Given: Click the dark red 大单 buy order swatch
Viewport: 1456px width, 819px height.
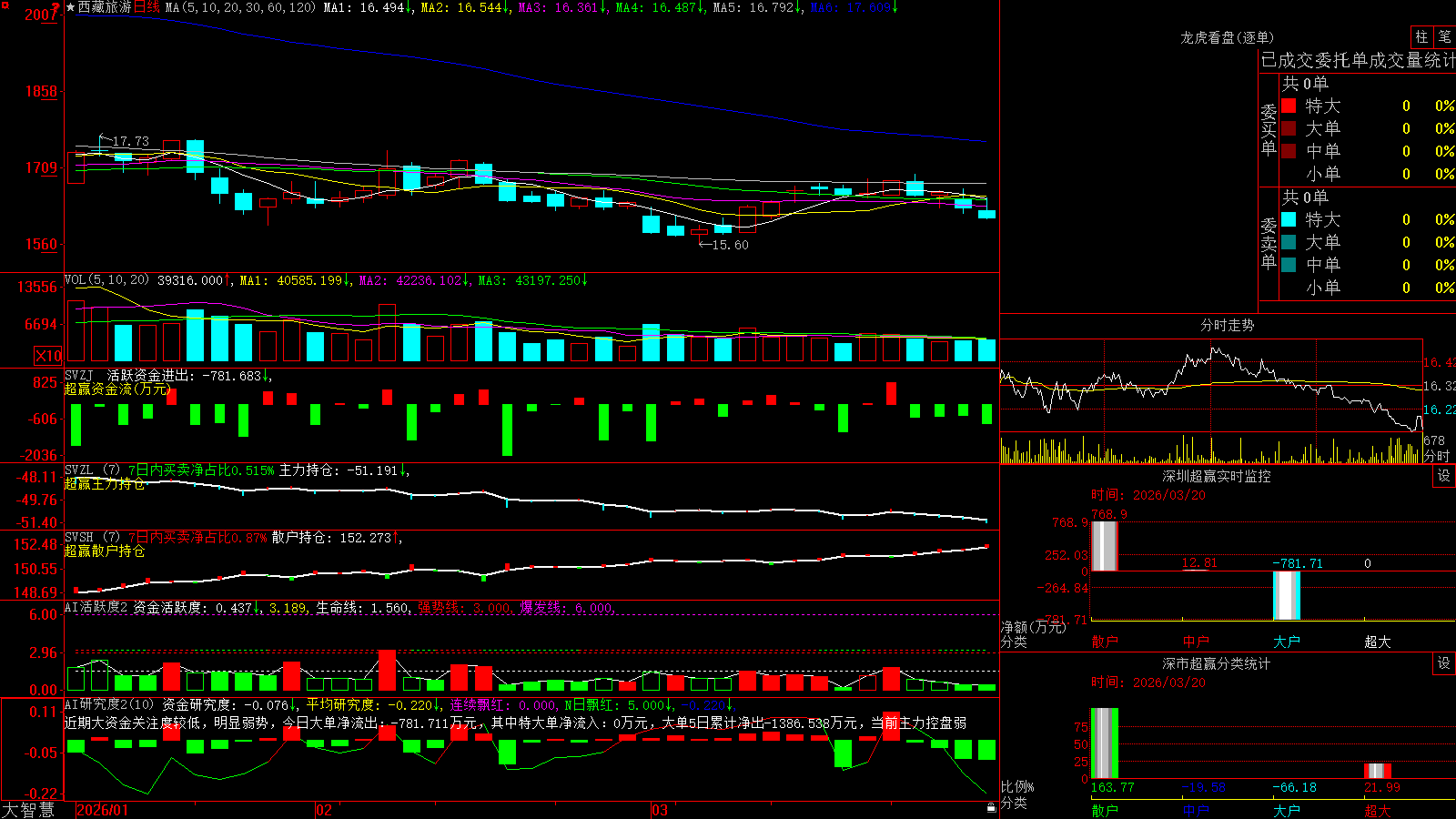Looking at the screenshot, I should click(x=1289, y=128).
